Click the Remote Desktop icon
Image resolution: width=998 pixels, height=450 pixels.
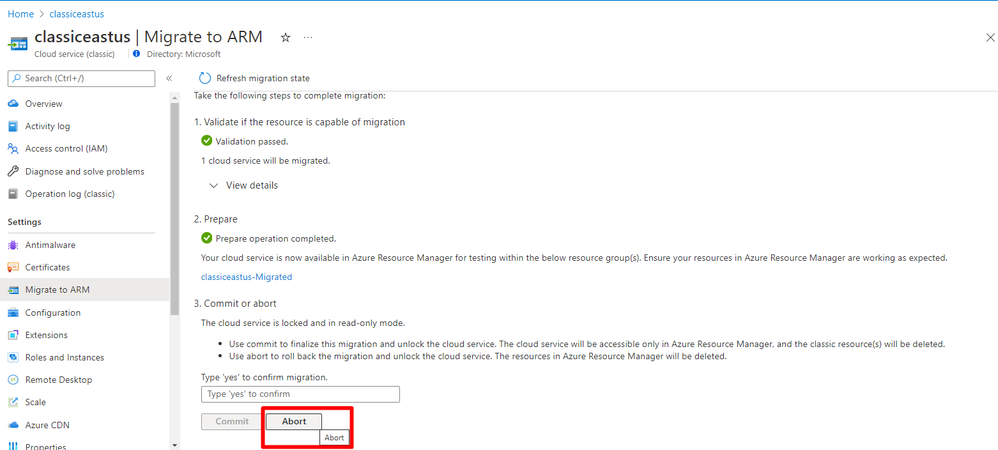pyautogui.click(x=13, y=380)
